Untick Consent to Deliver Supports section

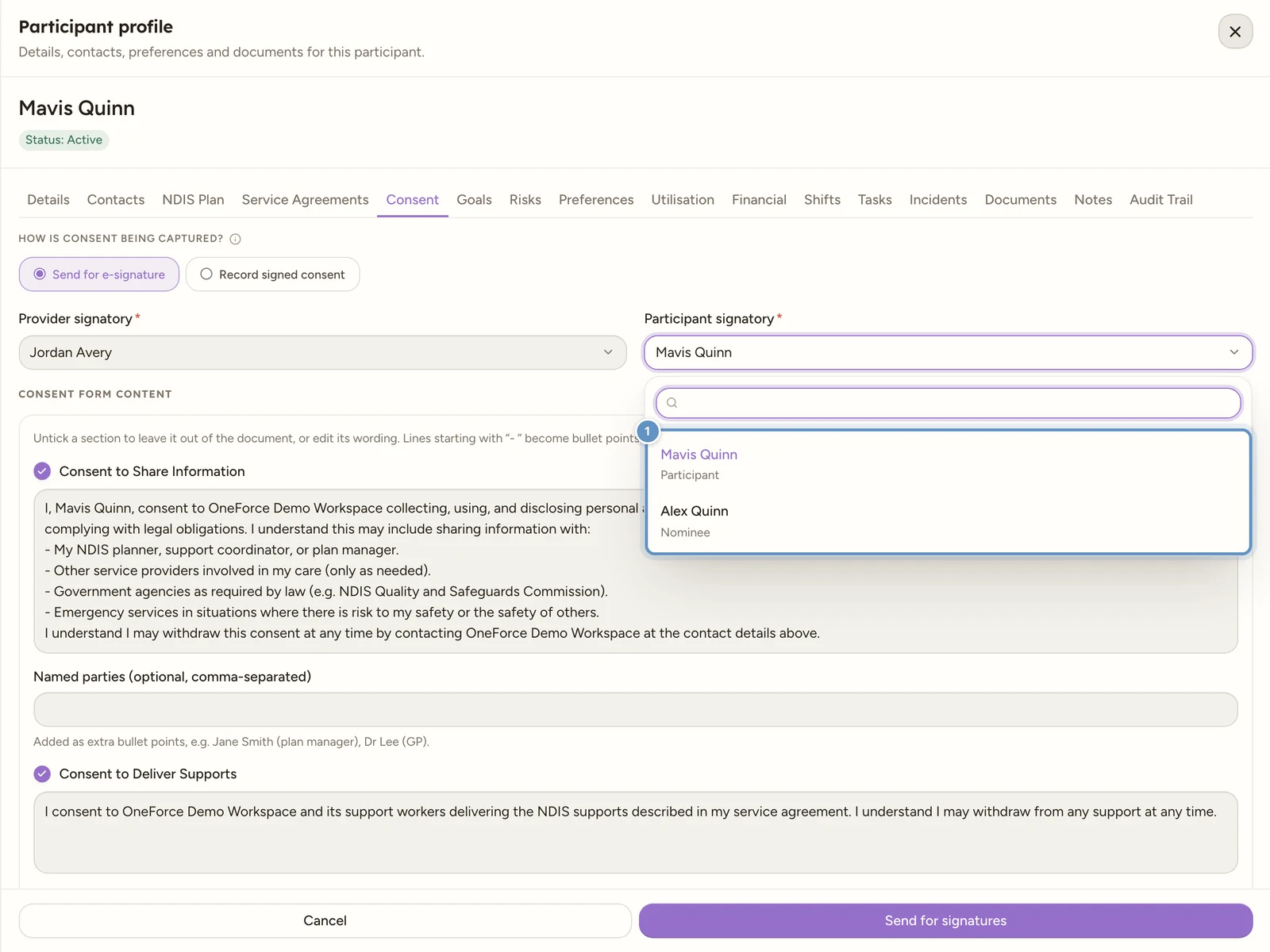(x=42, y=773)
